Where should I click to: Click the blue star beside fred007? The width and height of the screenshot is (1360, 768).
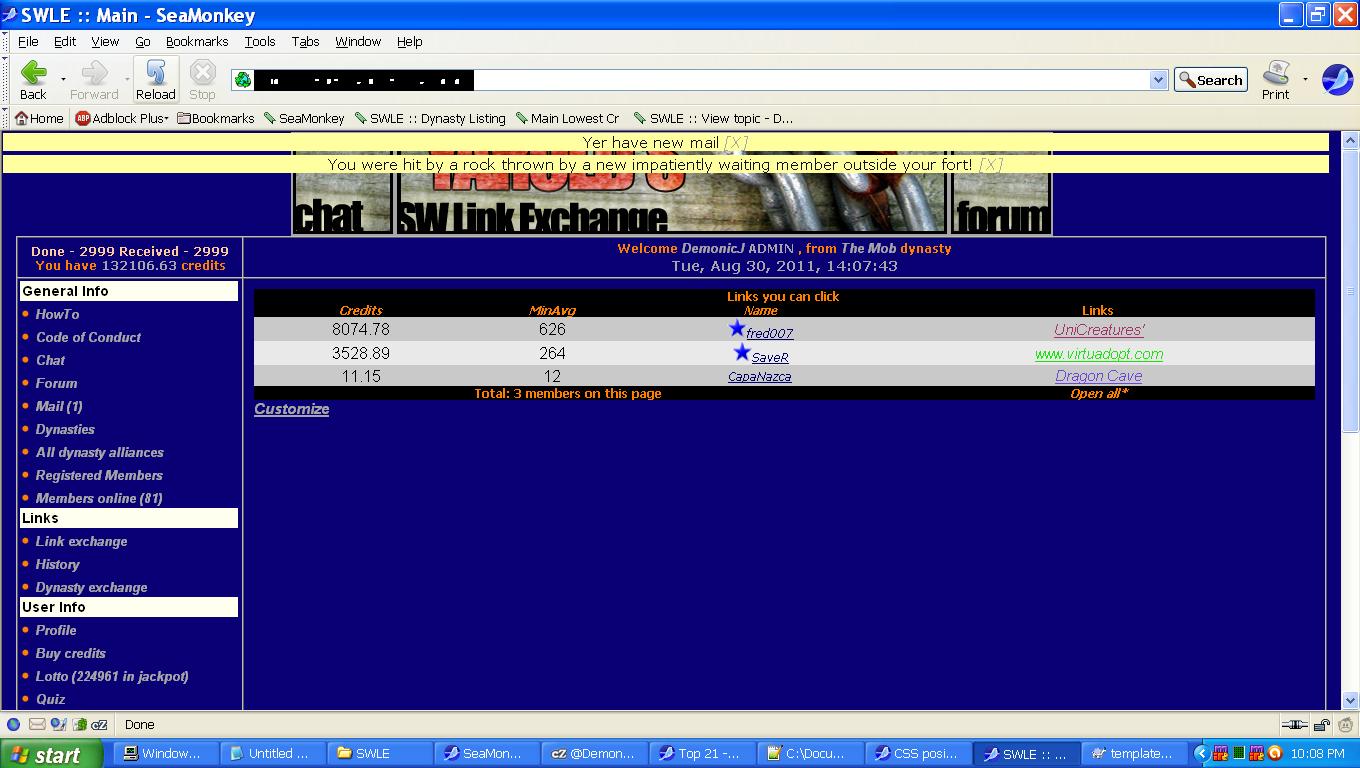(737, 329)
